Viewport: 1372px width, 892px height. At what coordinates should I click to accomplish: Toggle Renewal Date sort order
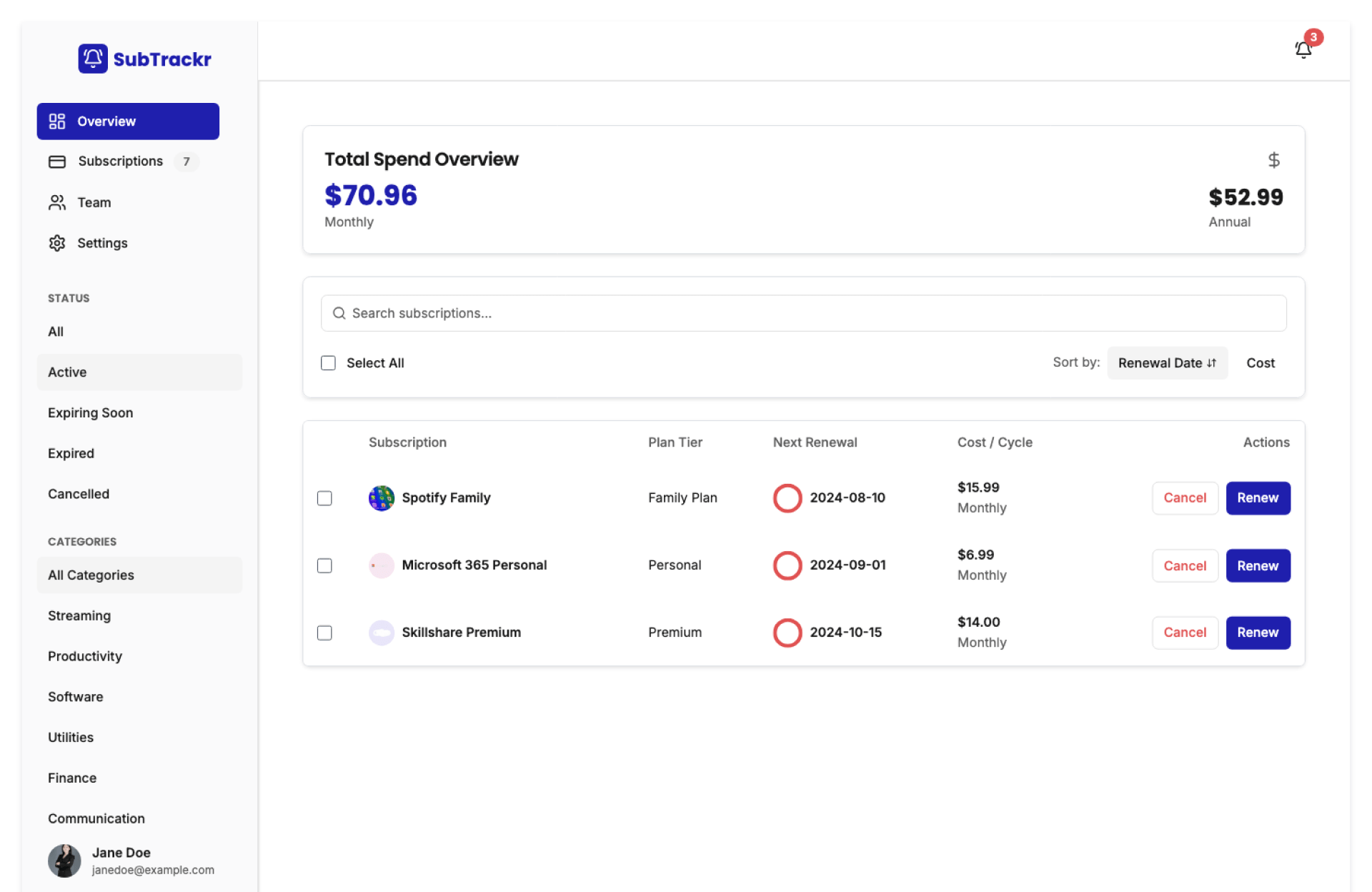coord(1167,363)
